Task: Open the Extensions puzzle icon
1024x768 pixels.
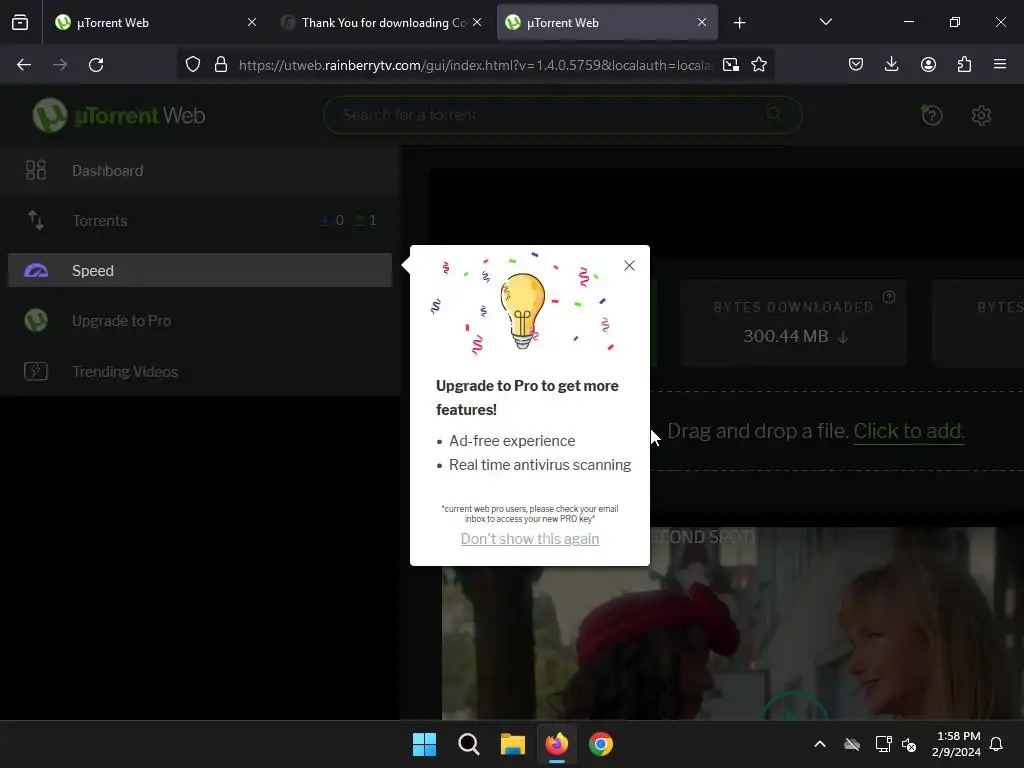Action: tap(964, 65)
